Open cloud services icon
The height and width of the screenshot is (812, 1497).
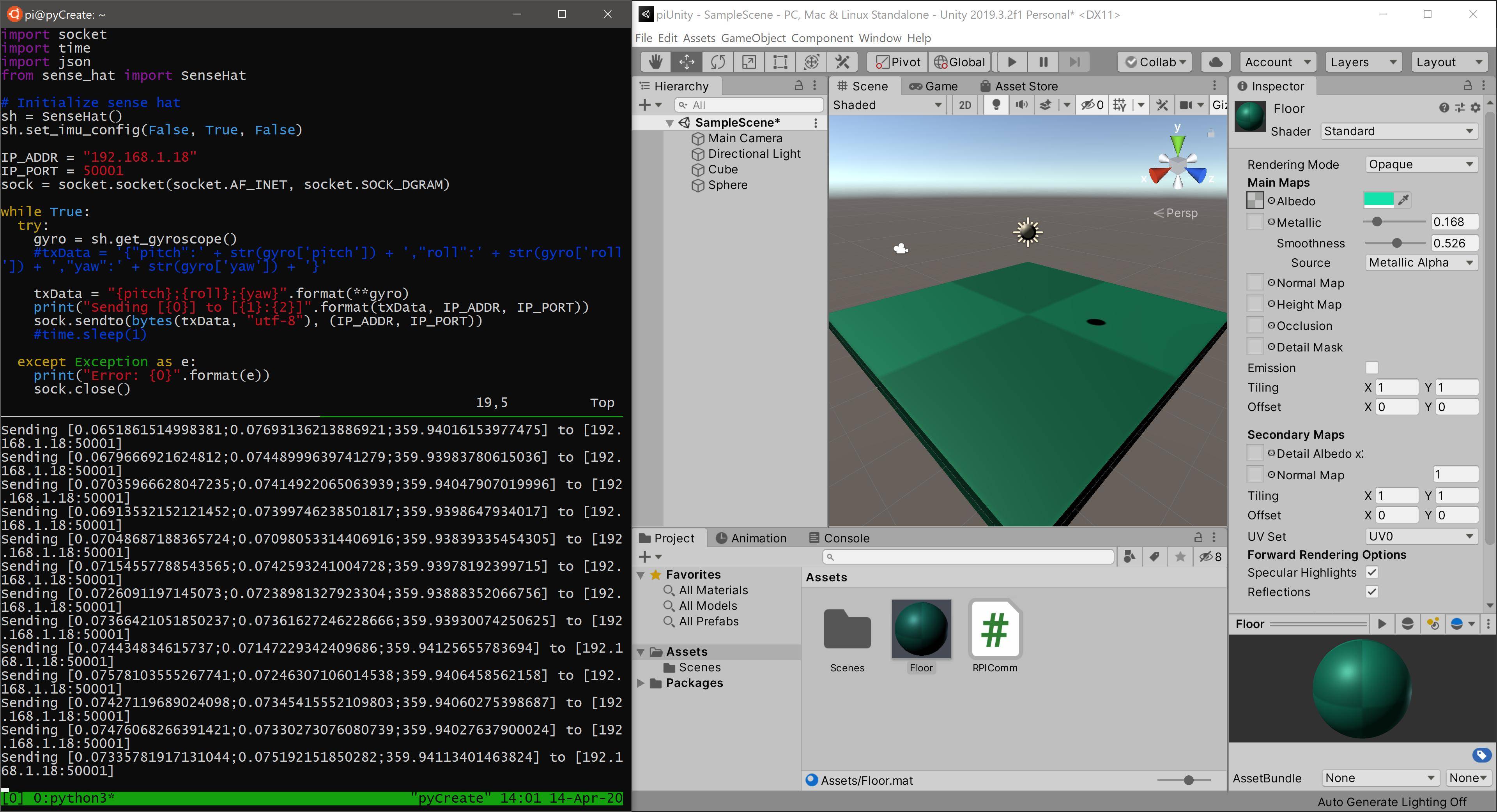1215,62
